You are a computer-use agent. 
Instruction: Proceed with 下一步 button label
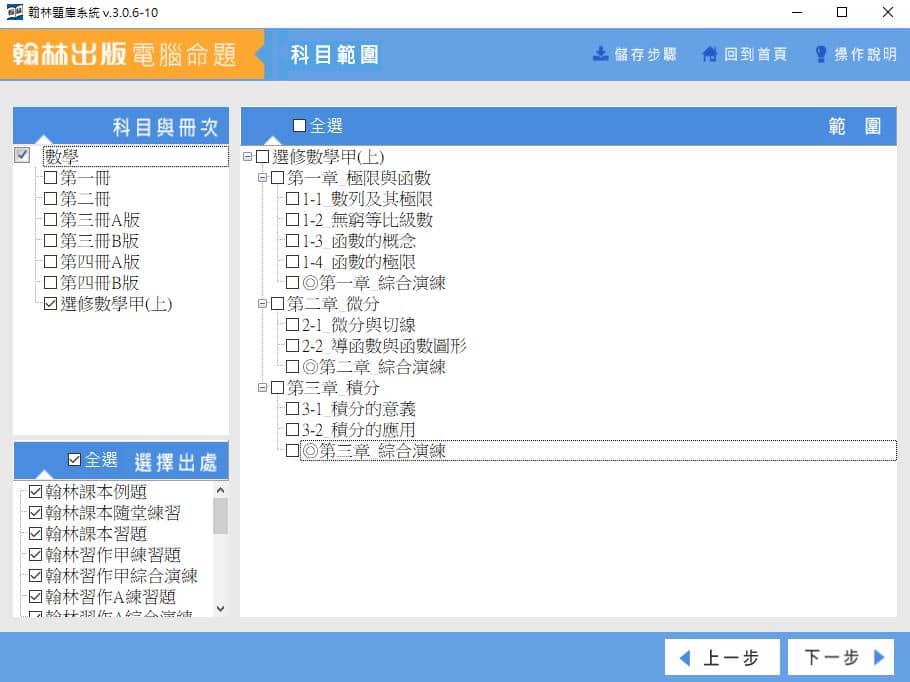(x=832, y=658)
